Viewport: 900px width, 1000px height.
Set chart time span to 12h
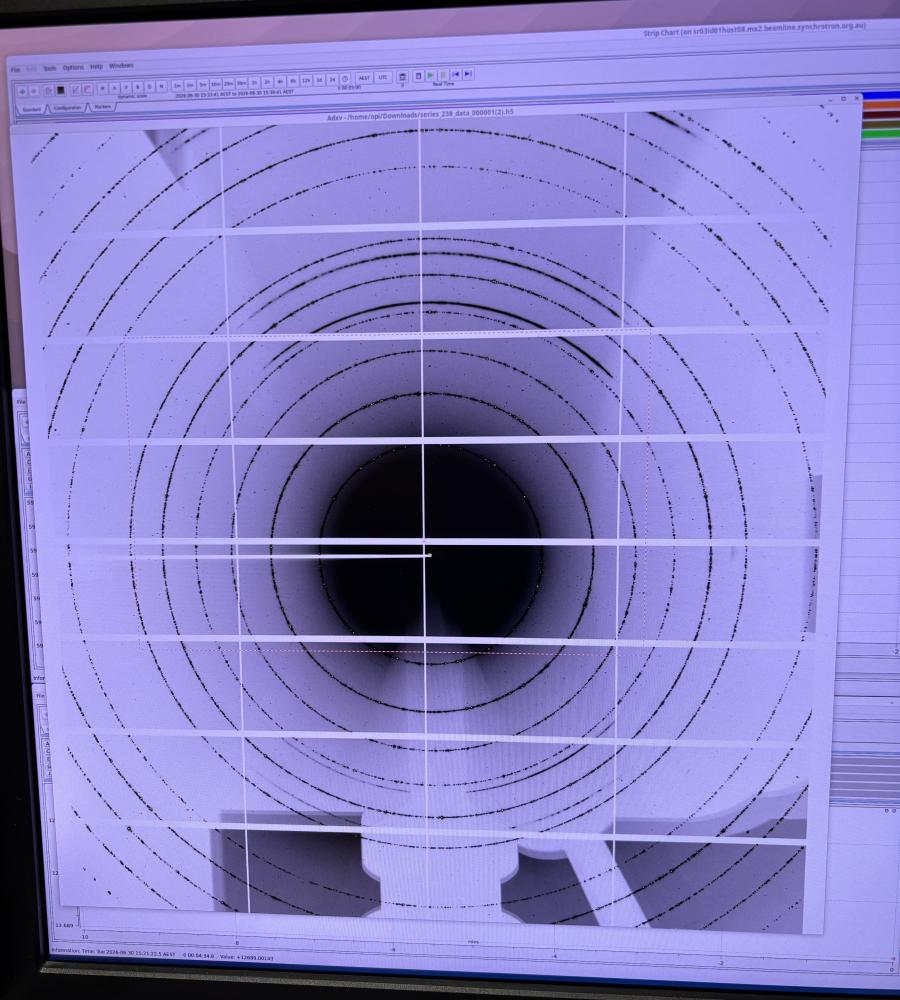[306, 80]
